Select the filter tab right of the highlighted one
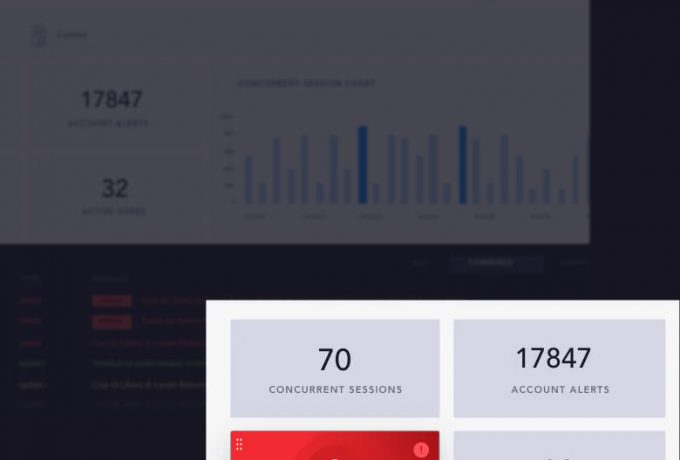 (573, 263)
